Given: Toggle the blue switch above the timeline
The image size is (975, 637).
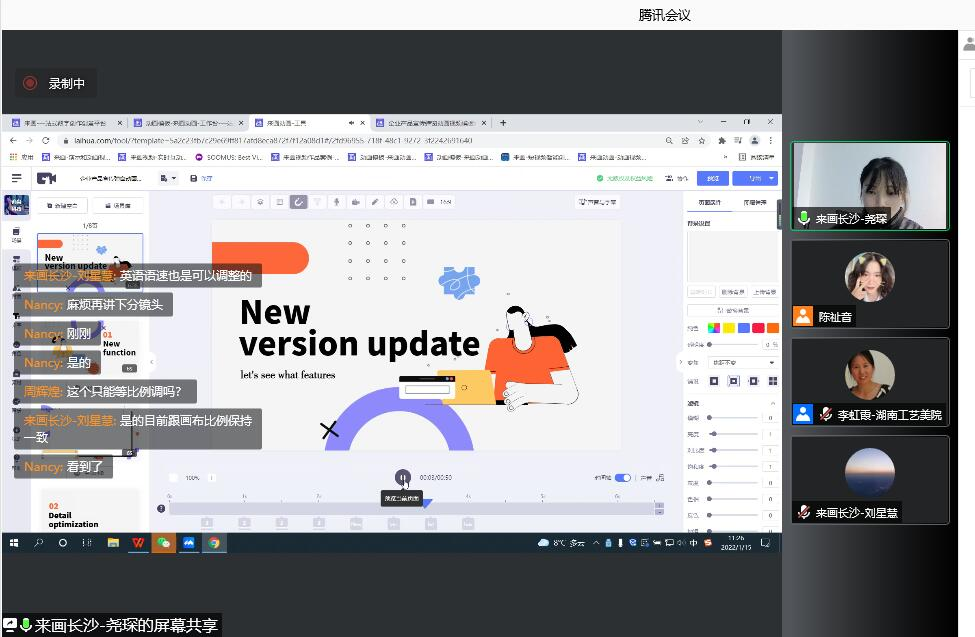Looking at the screenshot, I should (x=623, y=478).
